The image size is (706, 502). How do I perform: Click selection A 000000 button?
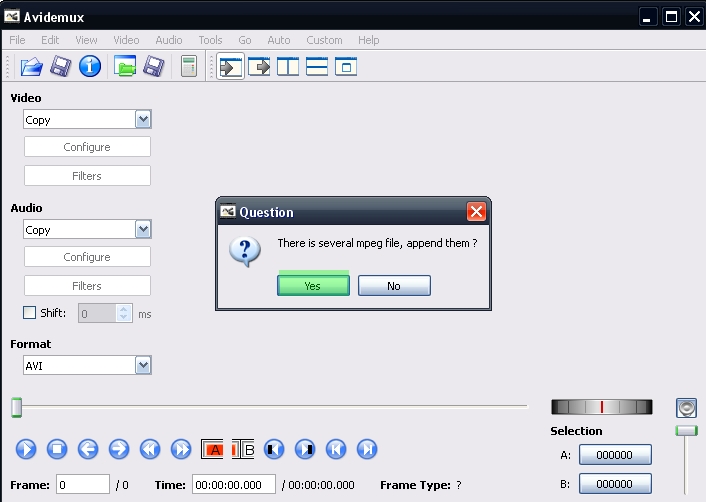coord(615,455)
